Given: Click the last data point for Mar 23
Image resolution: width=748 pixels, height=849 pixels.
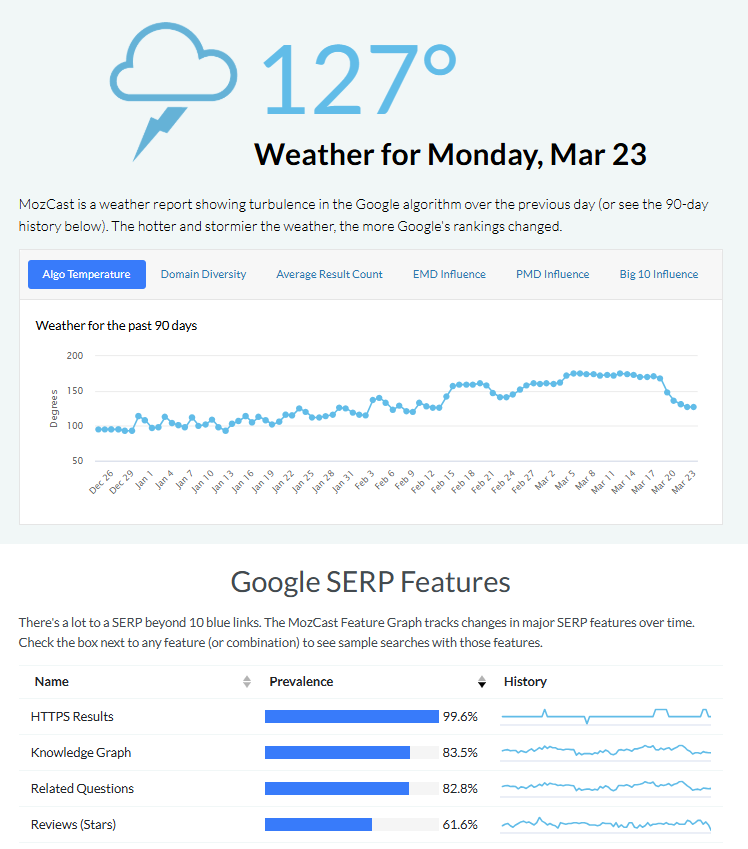Looking at the screenshot, I should coord(693,407).
